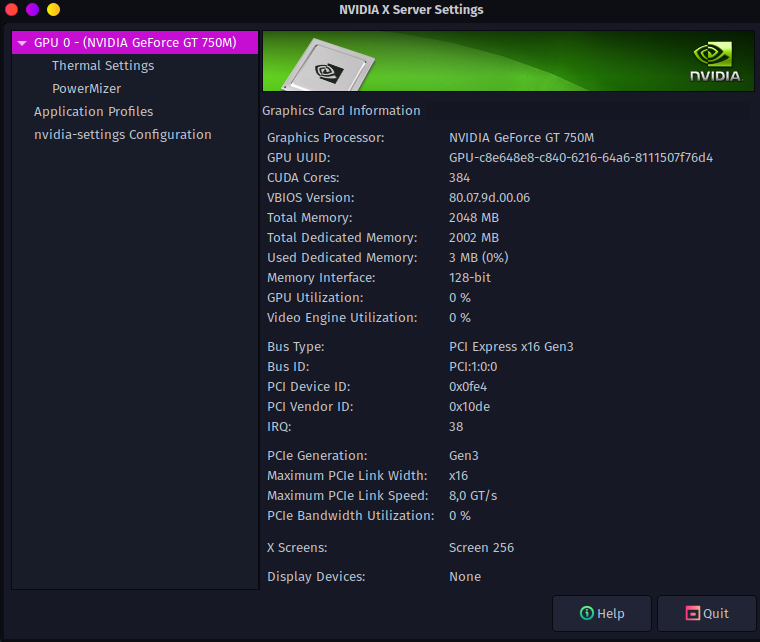Click the Graphics Card Information heading
The width and height of the screenshot is (760, 642).
(341, 110)
